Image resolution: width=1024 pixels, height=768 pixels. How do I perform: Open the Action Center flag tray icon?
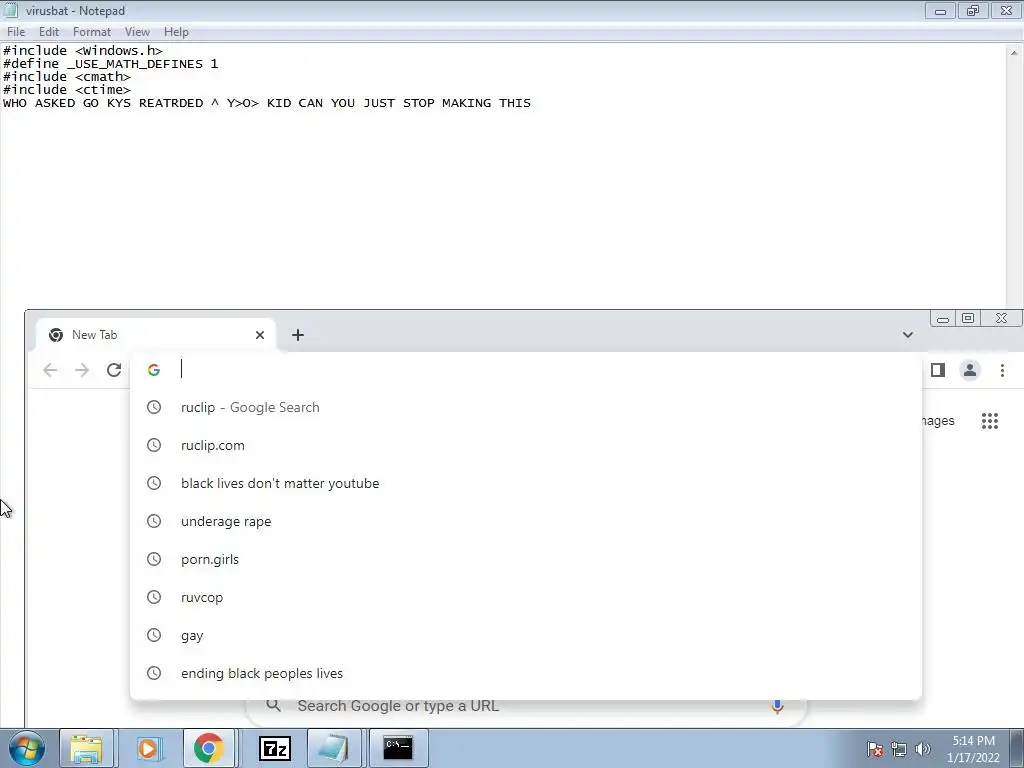[875, 749]
